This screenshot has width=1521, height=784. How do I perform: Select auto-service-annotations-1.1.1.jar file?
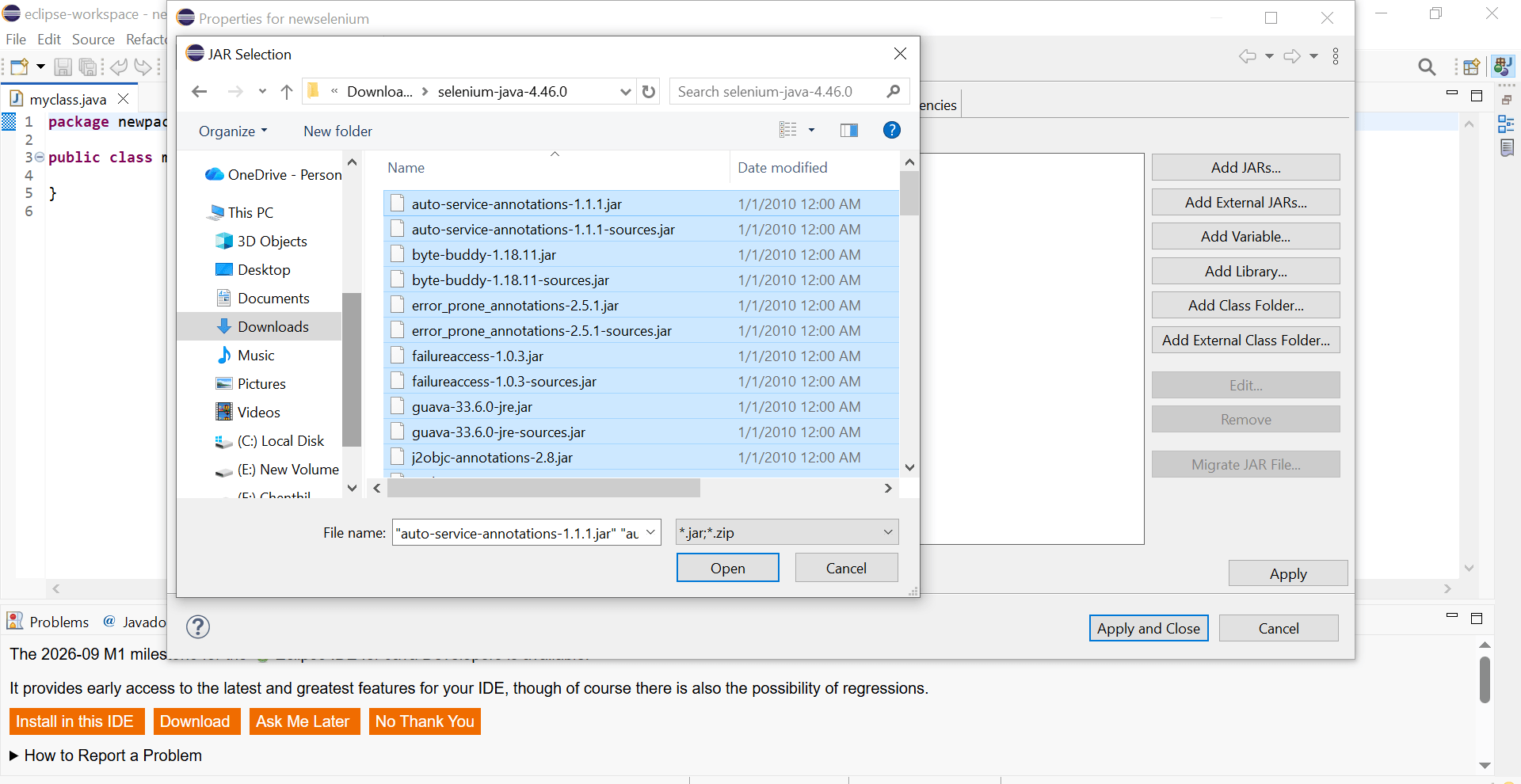point(641,204)
